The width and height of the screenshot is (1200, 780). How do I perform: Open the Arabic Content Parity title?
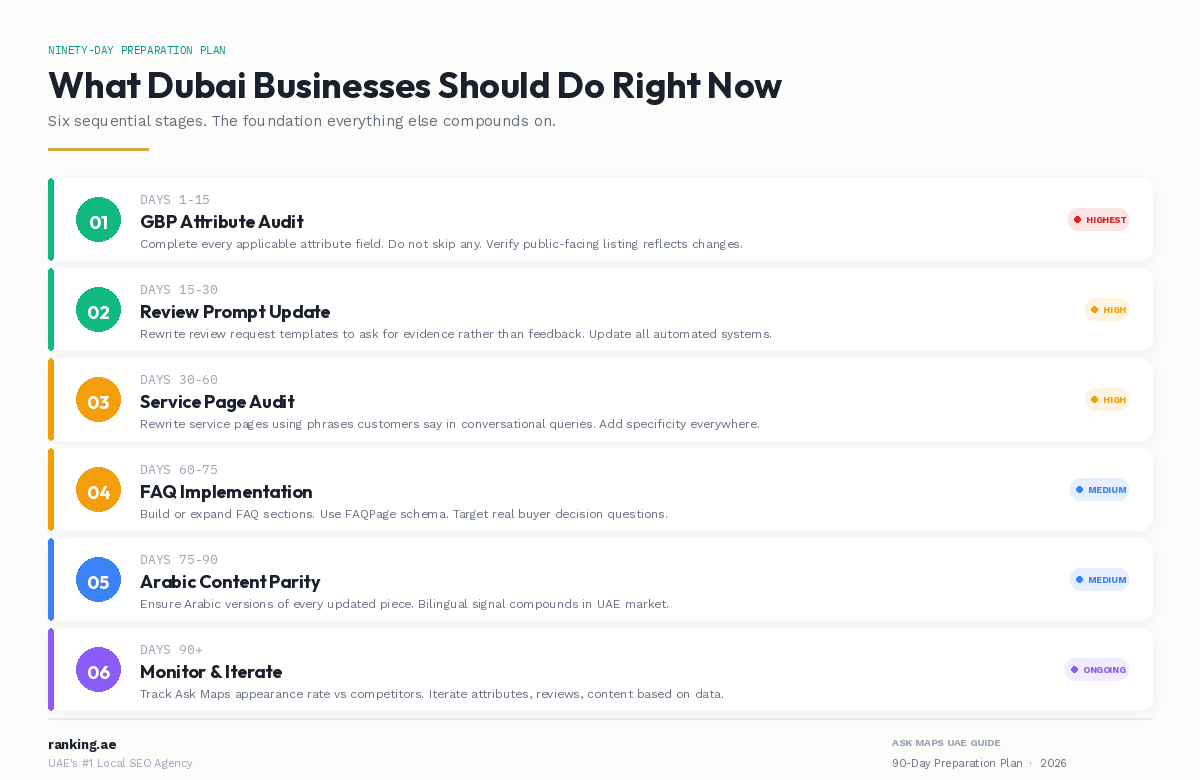(230, 582)
